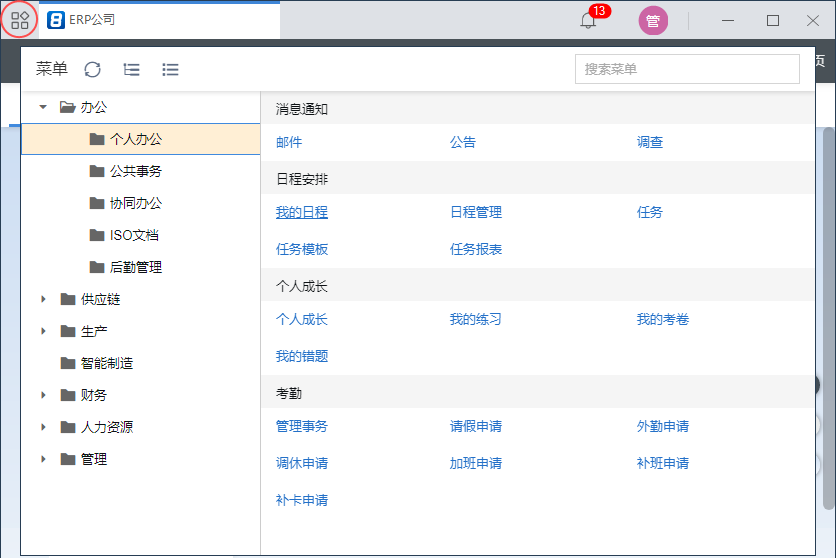Open the ISO文档 folder
The image size is (836, 558).
(134, 235)
